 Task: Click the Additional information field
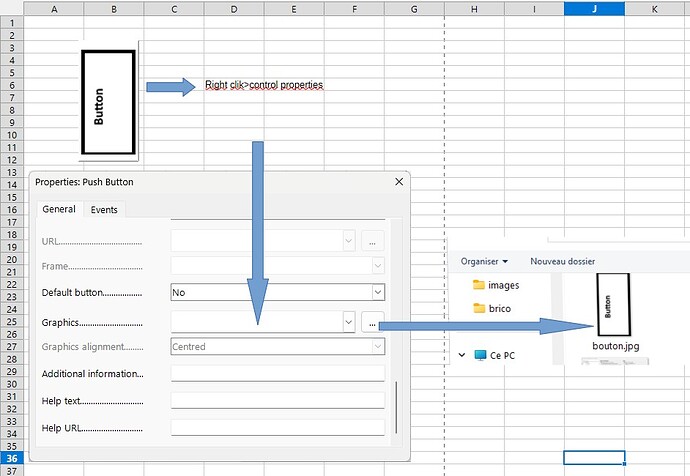click(278, 373)
